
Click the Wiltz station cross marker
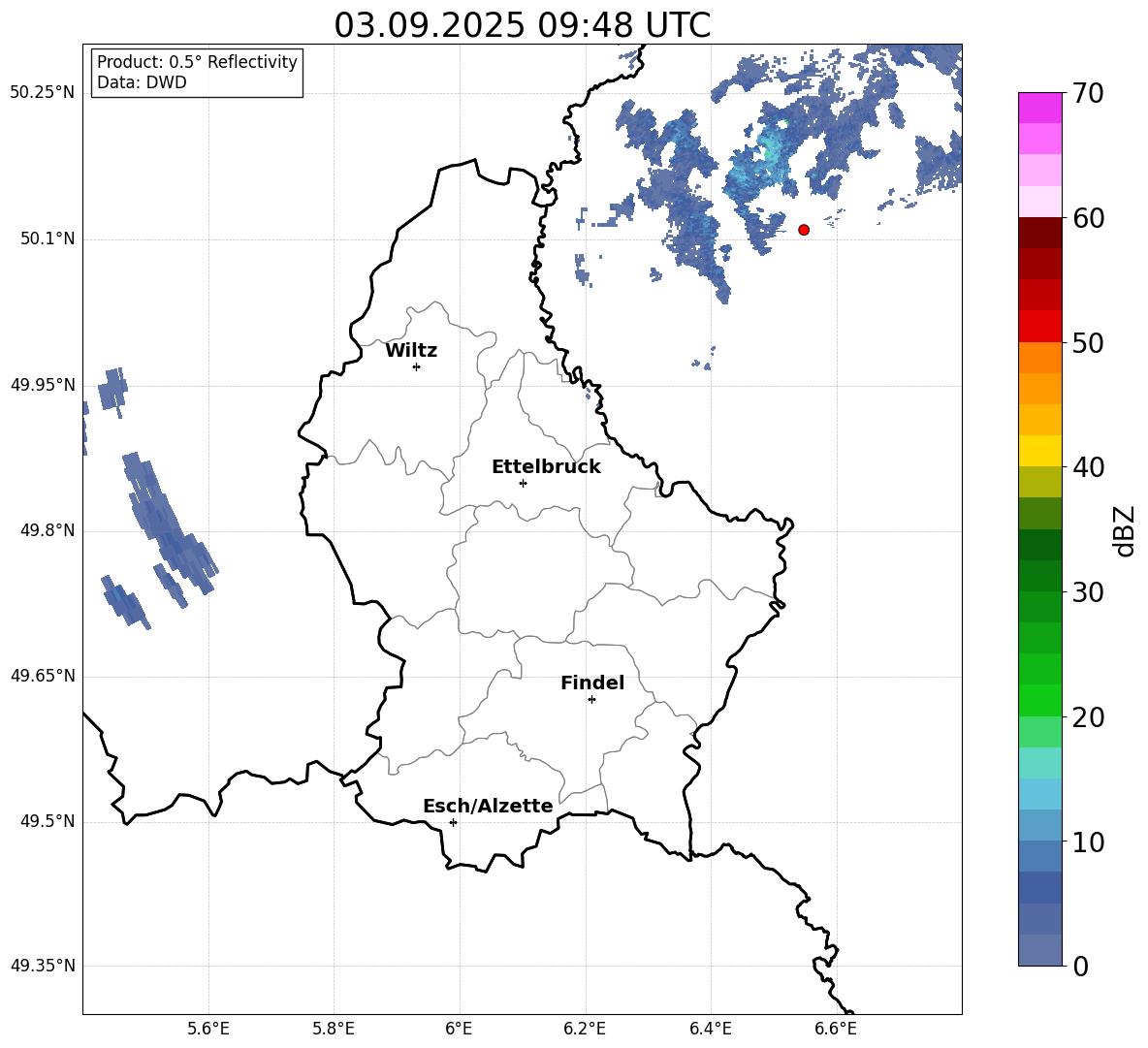coord(417,366)
